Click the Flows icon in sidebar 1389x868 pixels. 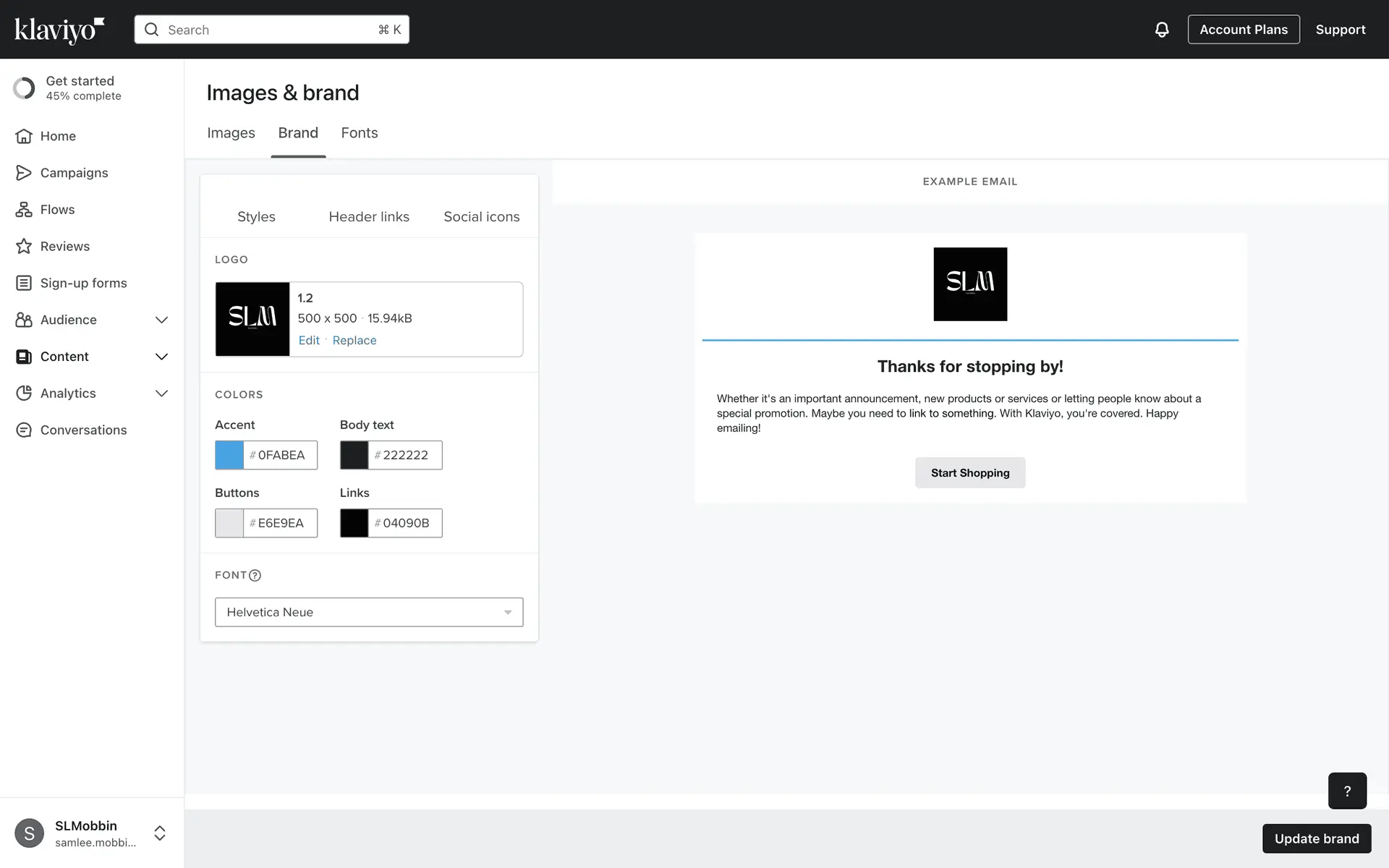pos(24,210)
